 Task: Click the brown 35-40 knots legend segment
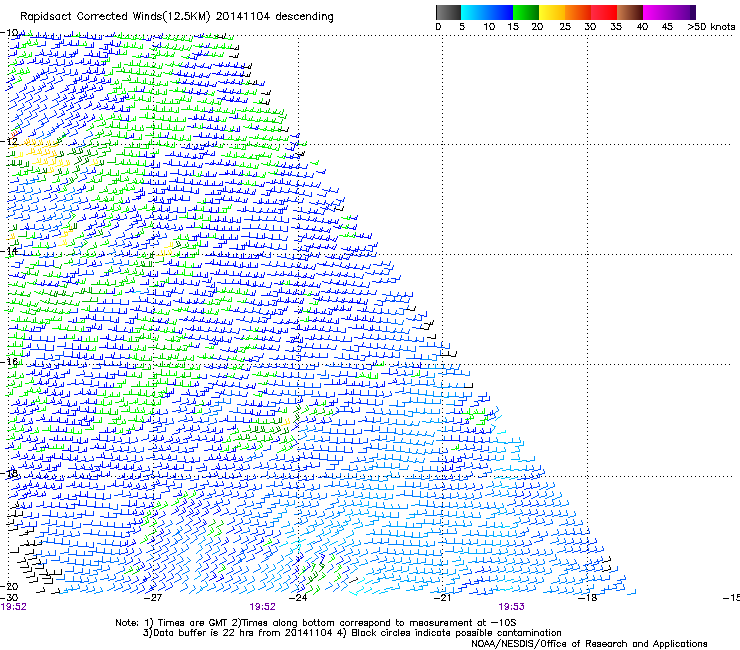pos(630,12)
